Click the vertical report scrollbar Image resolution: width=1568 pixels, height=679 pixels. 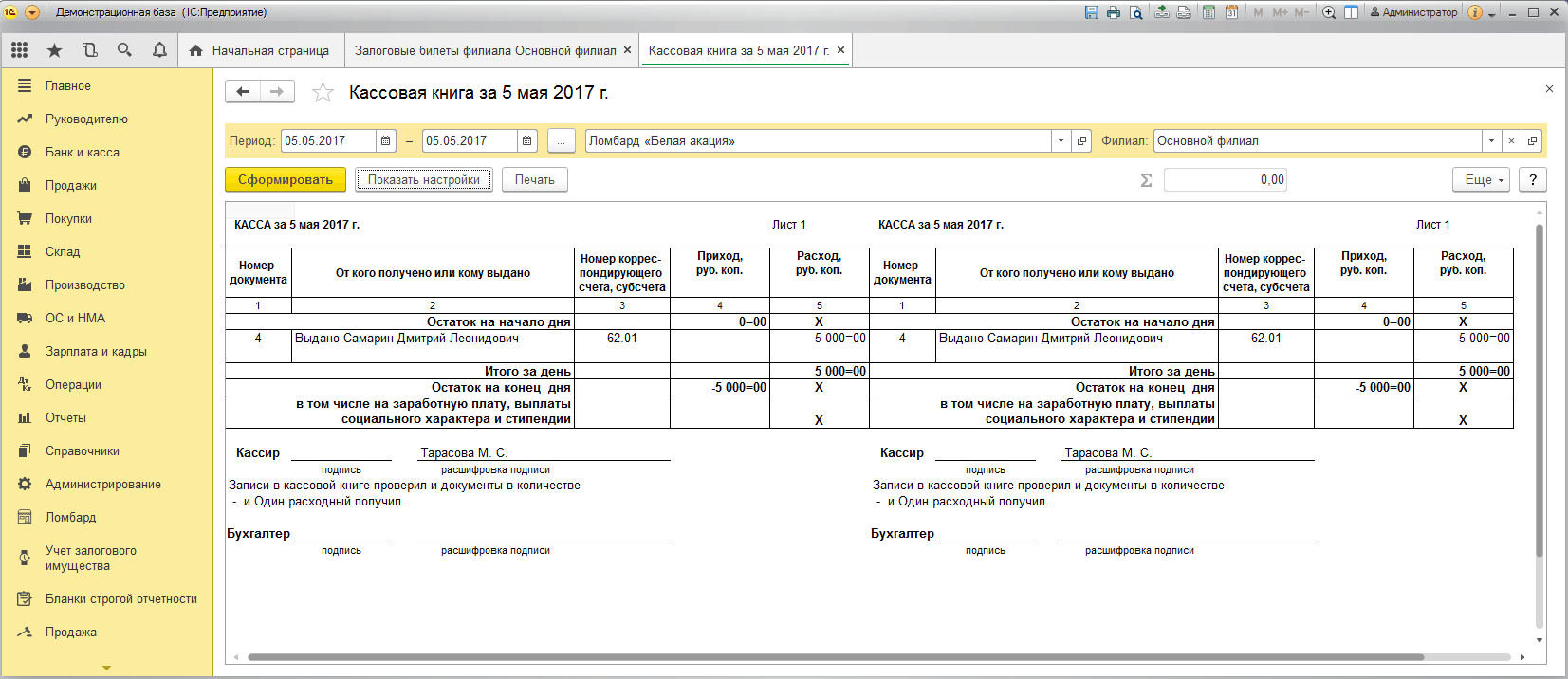click(x=1540, y=390)
